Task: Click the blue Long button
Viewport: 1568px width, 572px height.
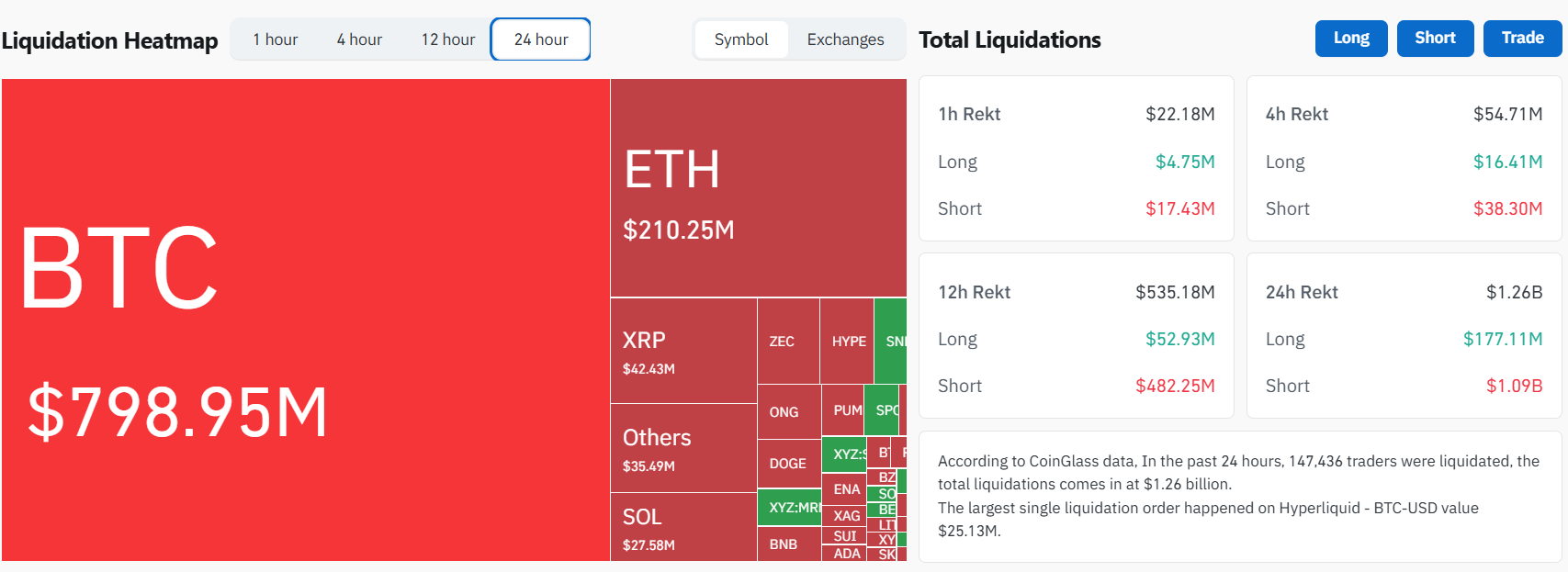Action: click(x=1351, y=39)
